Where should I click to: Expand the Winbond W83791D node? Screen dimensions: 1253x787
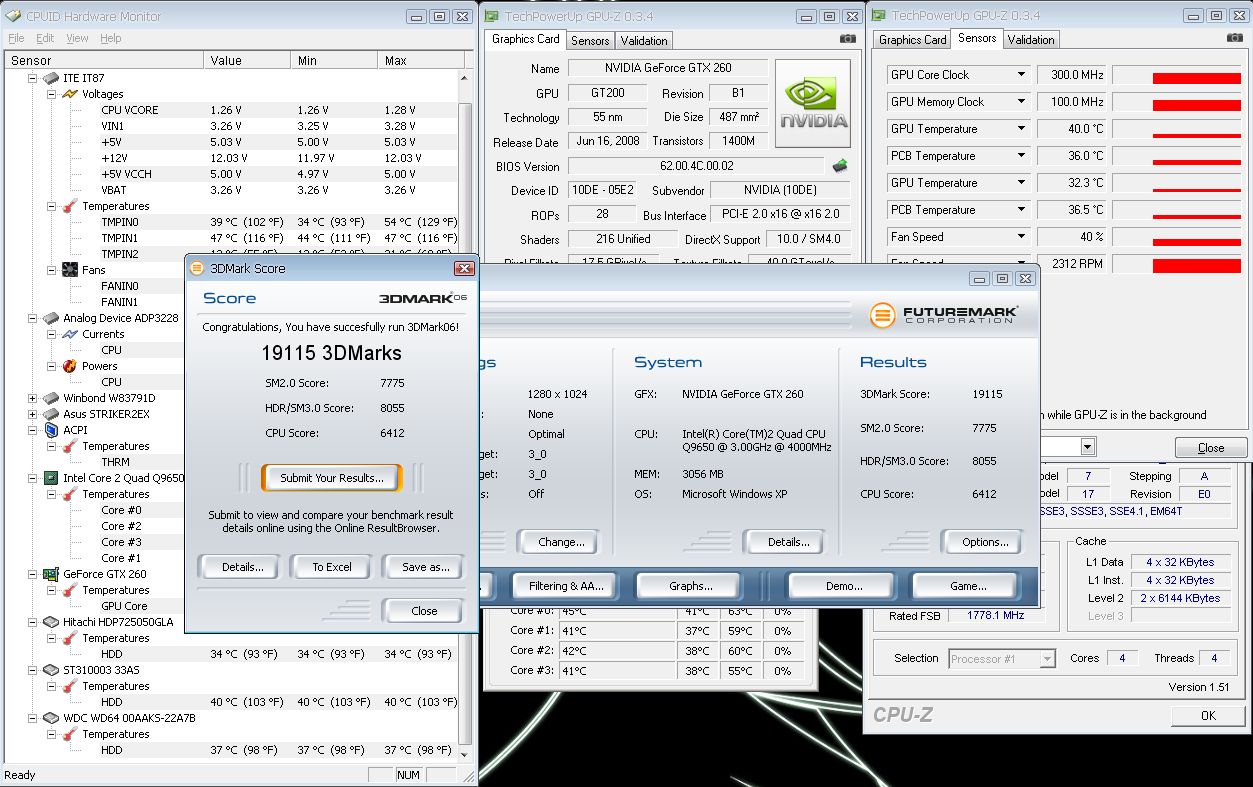coord(32,398)
